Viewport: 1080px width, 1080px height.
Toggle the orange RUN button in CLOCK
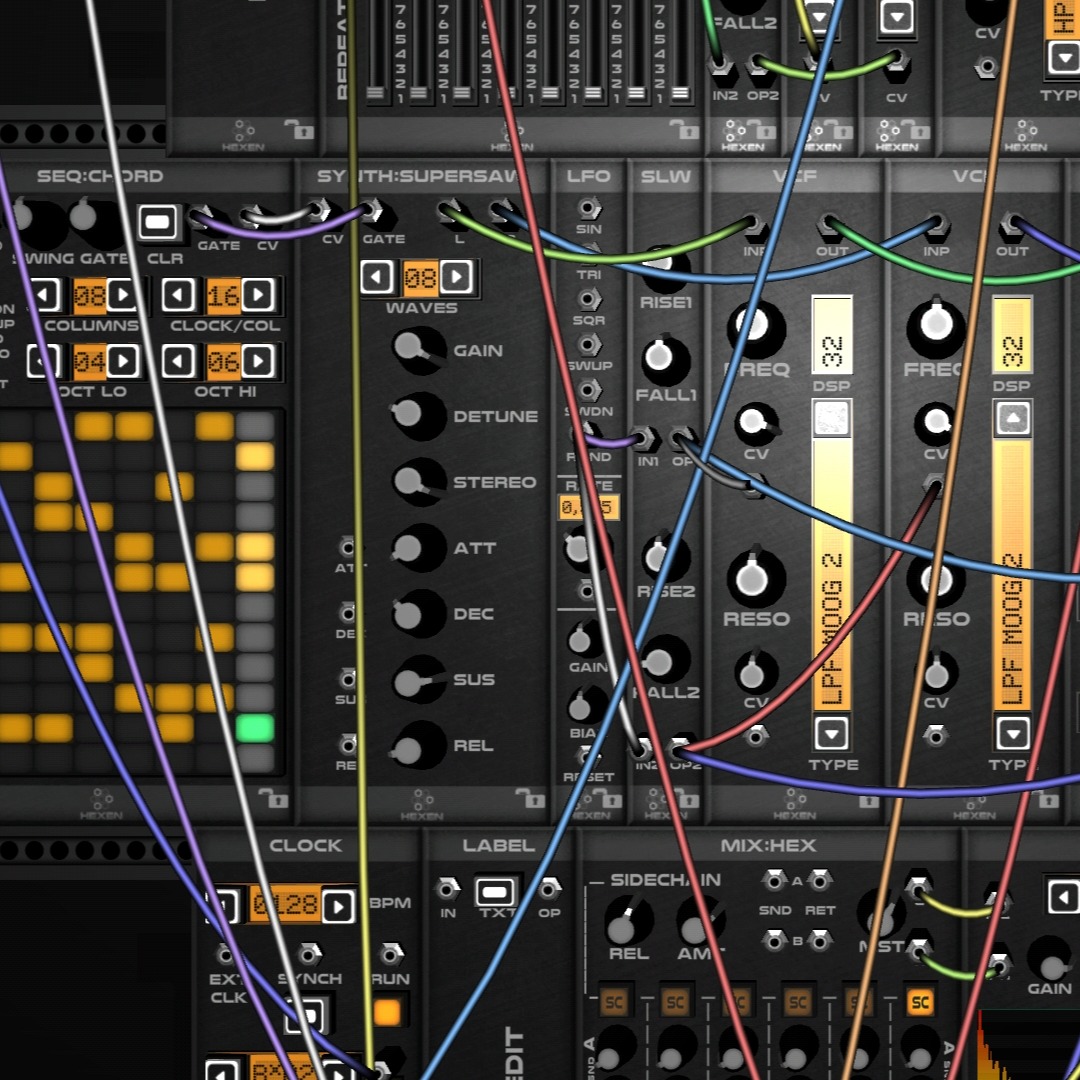[x=387, y=1012]
